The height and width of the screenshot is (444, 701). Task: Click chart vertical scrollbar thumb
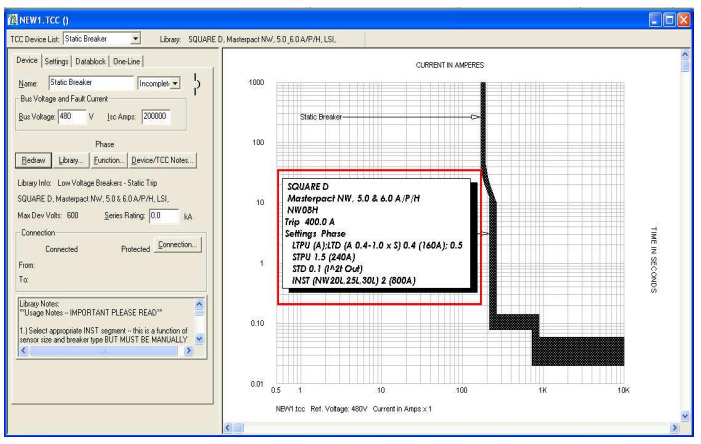click(x=685, y=66)
